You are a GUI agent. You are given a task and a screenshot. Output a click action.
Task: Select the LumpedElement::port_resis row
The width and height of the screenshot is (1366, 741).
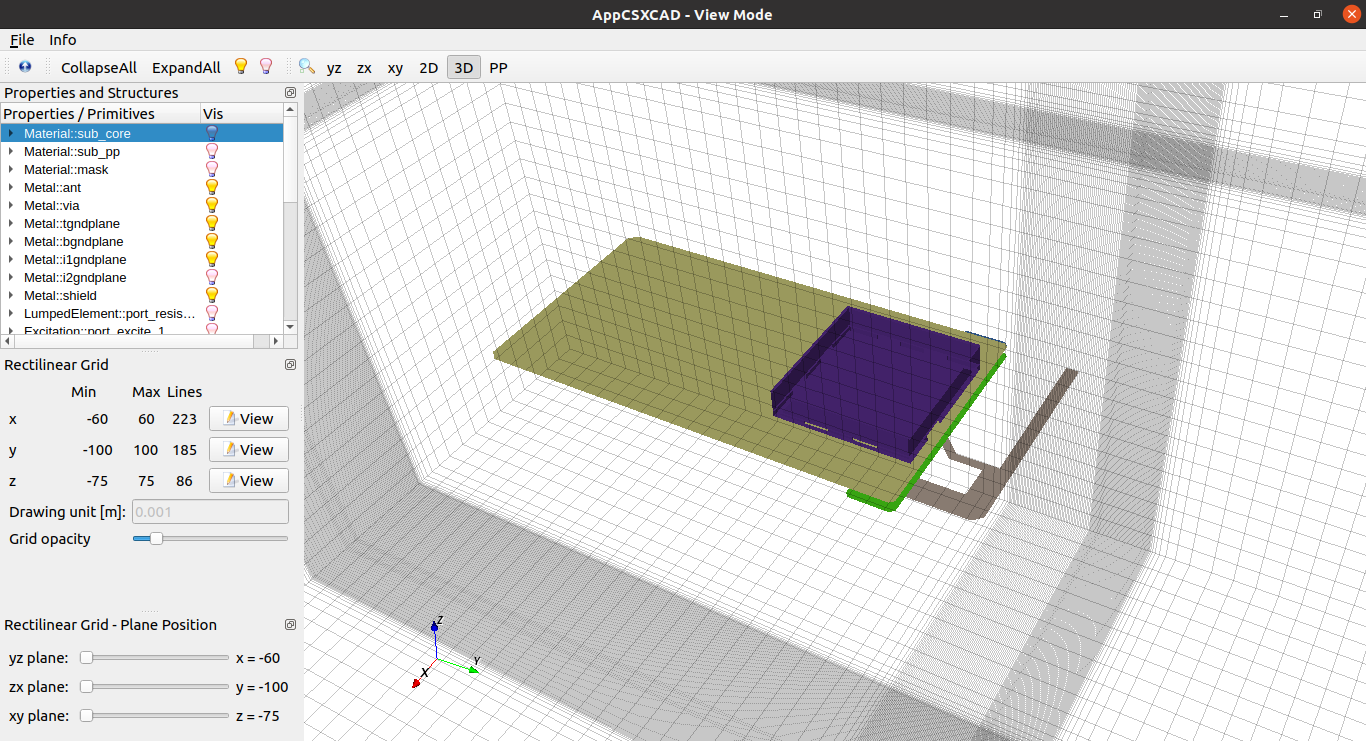(x=142, y=313)
